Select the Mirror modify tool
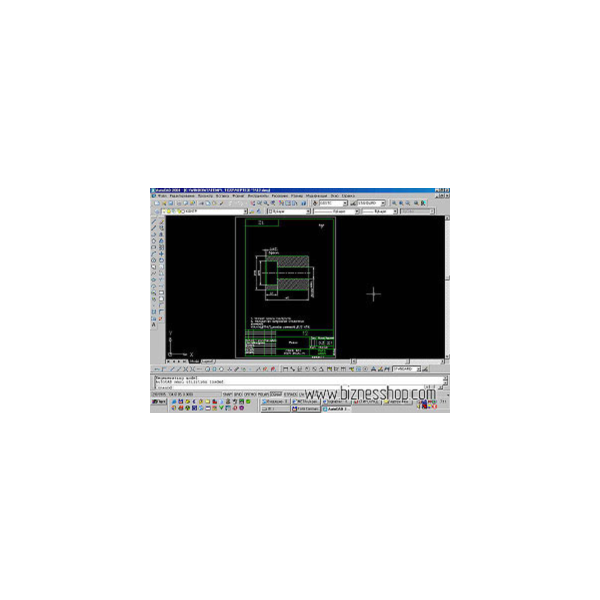The height and width of the screenshot is (600, 600). [x=161, y=234]
